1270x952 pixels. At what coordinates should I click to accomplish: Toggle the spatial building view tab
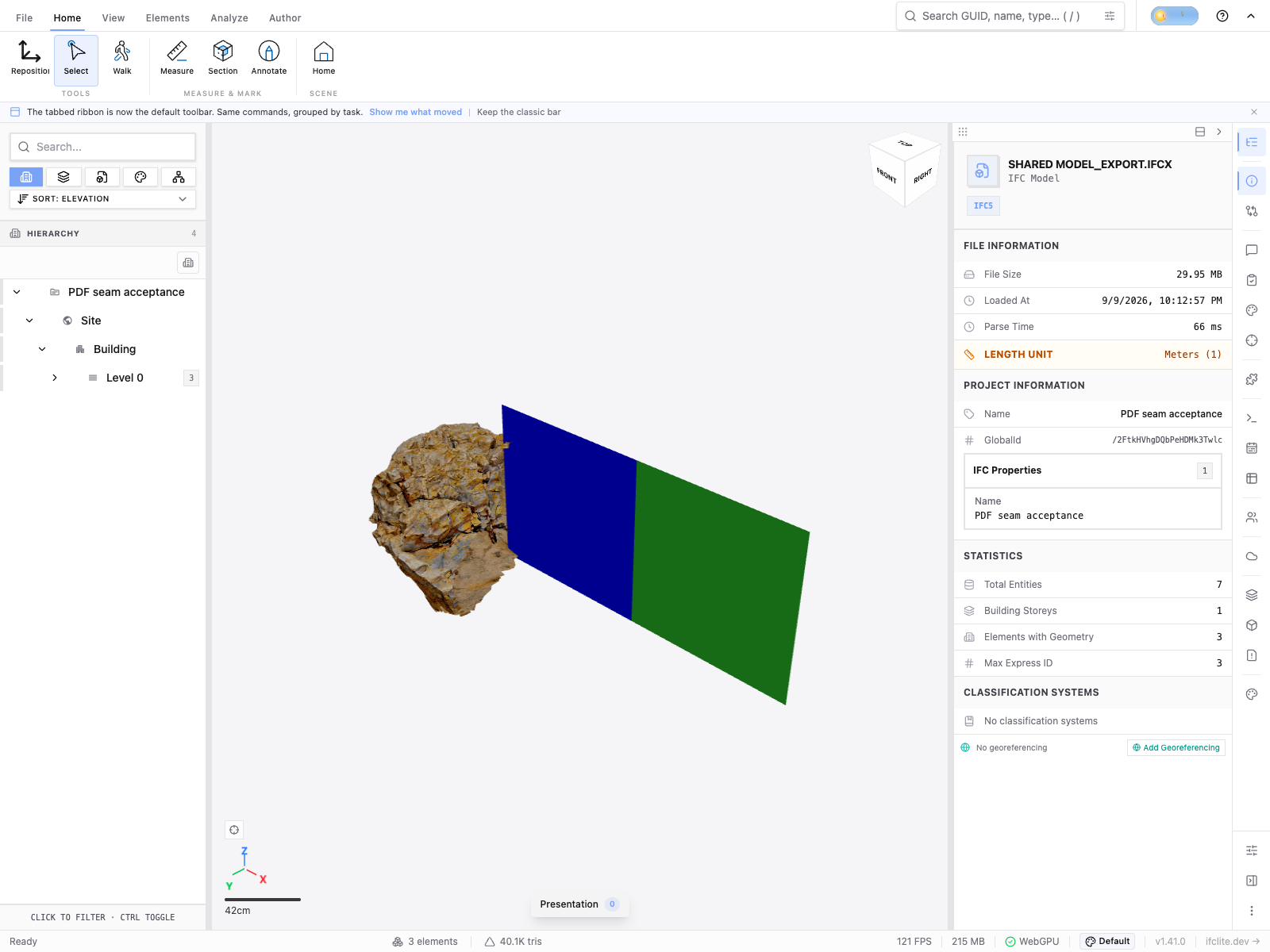click(26, 177)
